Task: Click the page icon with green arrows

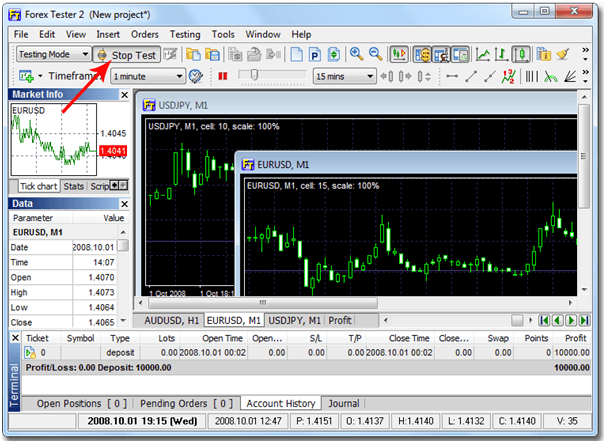Action: 334,54
